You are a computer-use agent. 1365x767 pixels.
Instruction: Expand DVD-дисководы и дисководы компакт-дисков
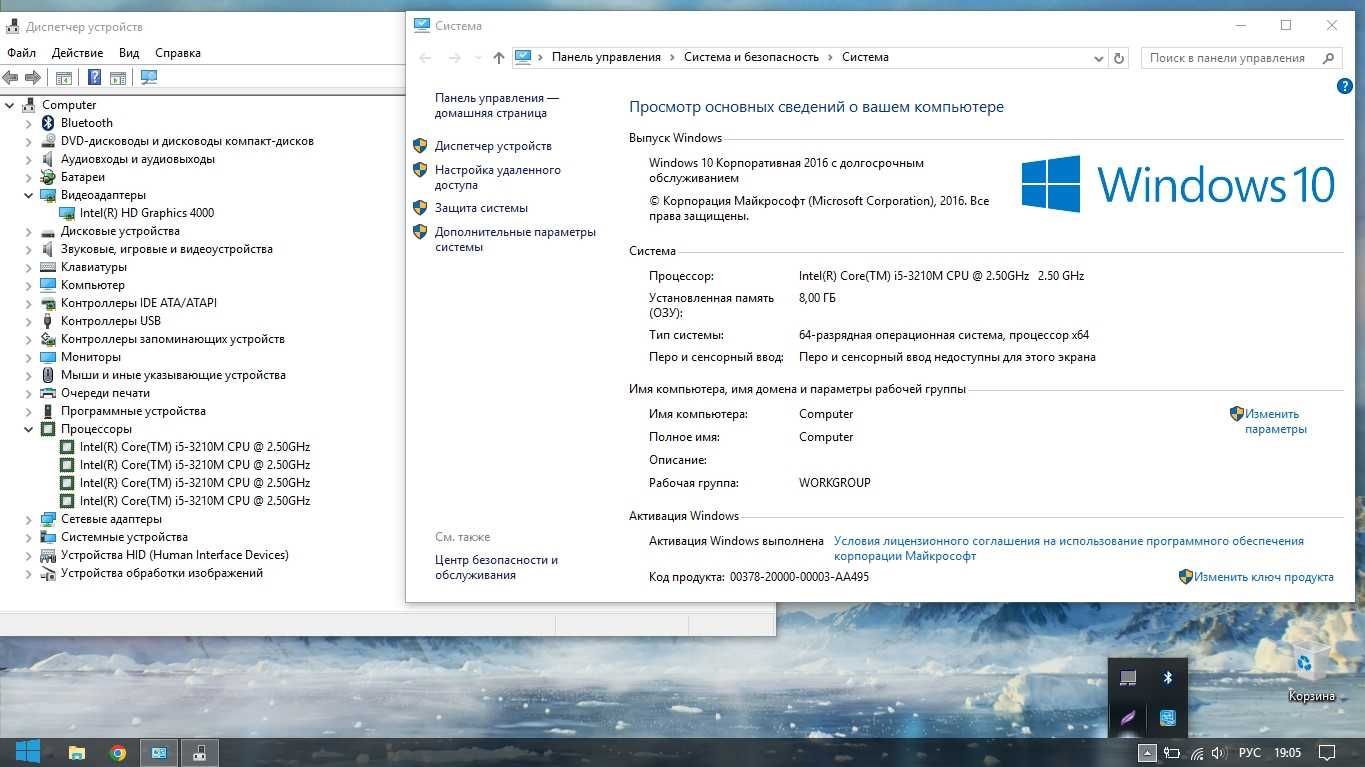(x=28, y=141)
